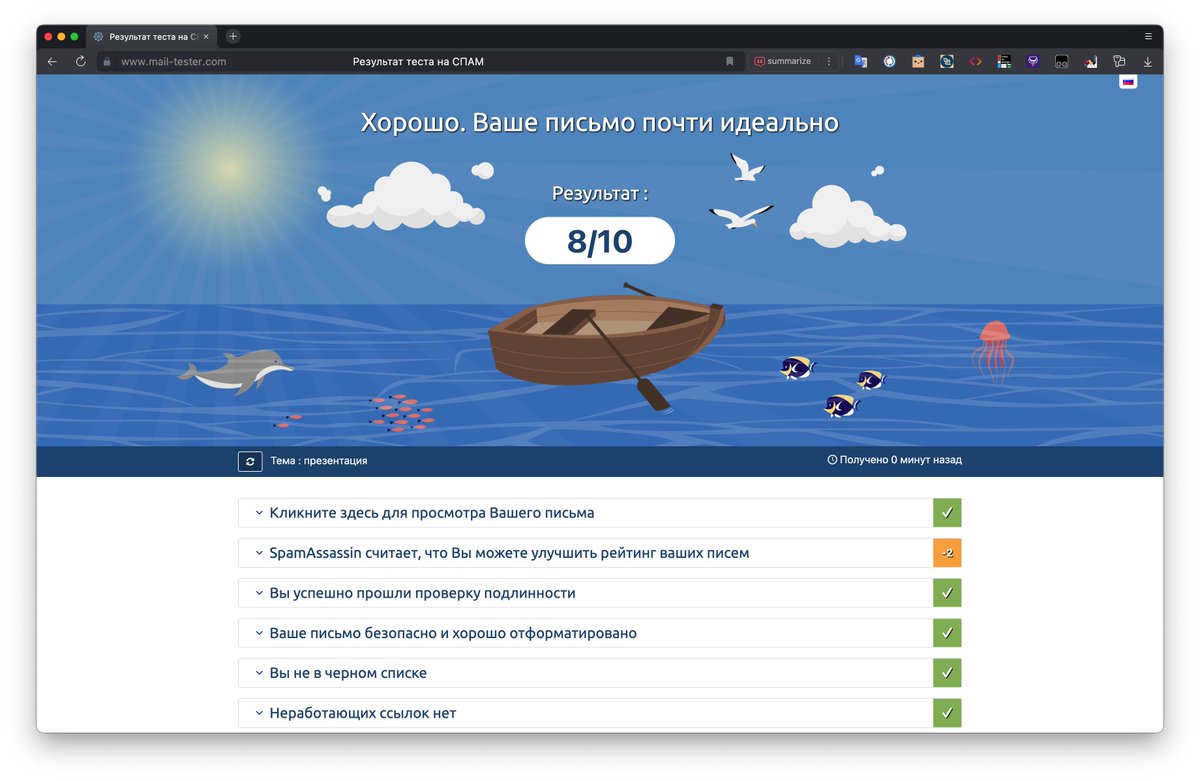This screenshot has width=1200, height=781.
Task: Click the orange box-face extension icon
Action: (918, 61)
